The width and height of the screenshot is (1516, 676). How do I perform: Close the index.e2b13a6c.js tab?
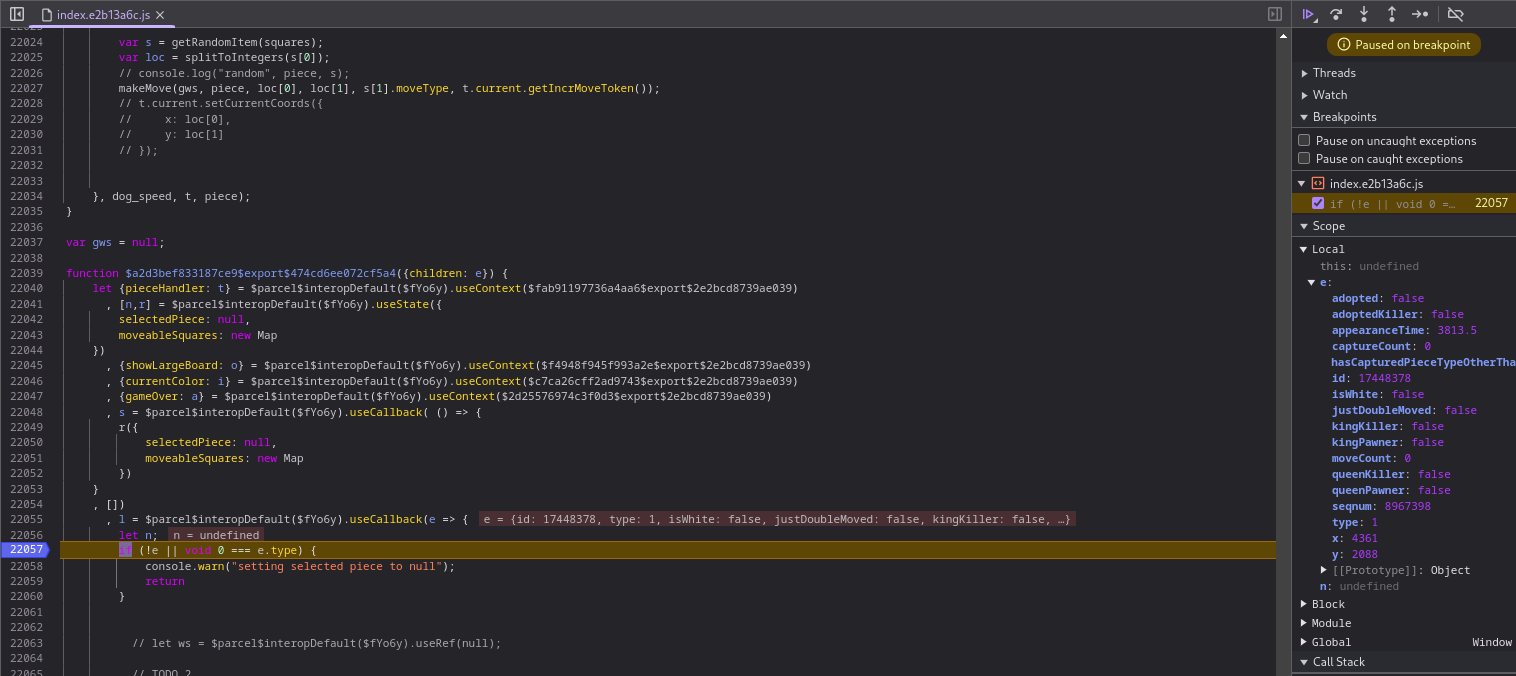161,15
